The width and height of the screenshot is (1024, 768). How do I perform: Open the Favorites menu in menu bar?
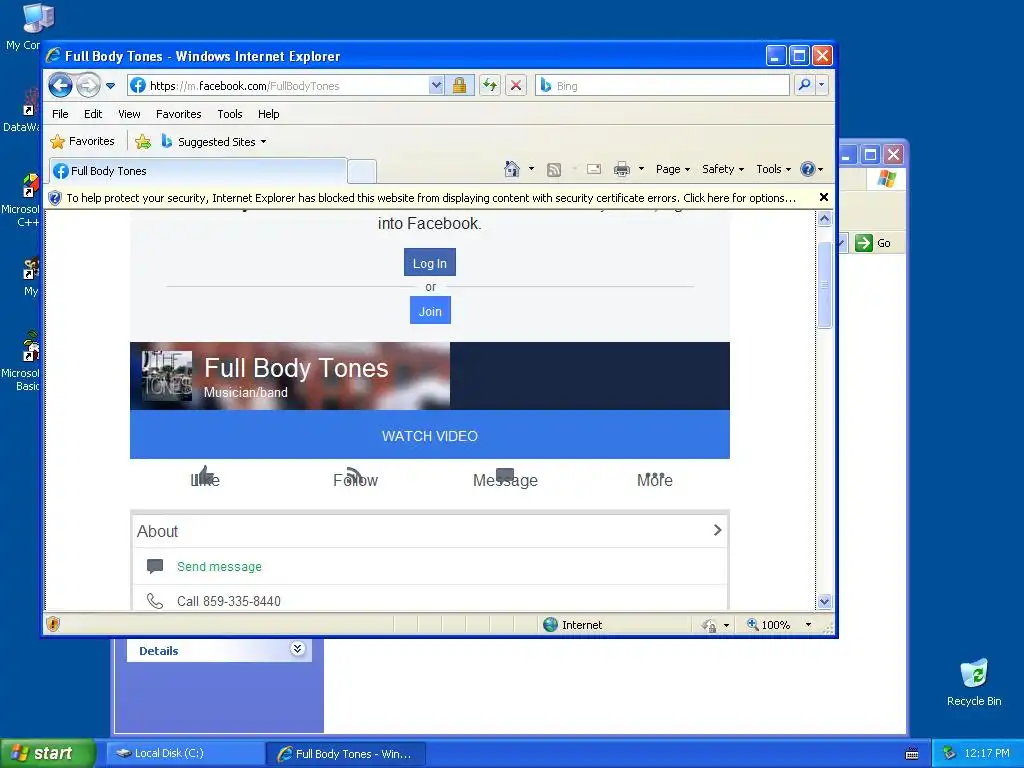[x=178, y=114]
